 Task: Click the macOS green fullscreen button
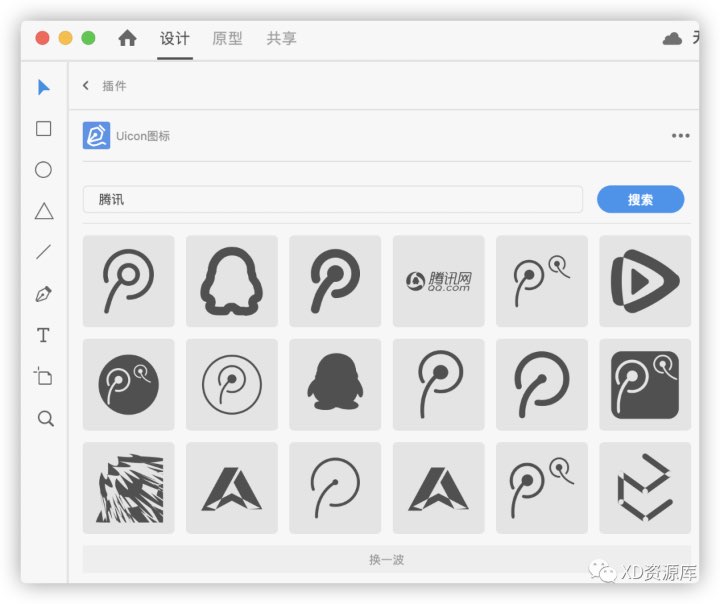(89, 38)
